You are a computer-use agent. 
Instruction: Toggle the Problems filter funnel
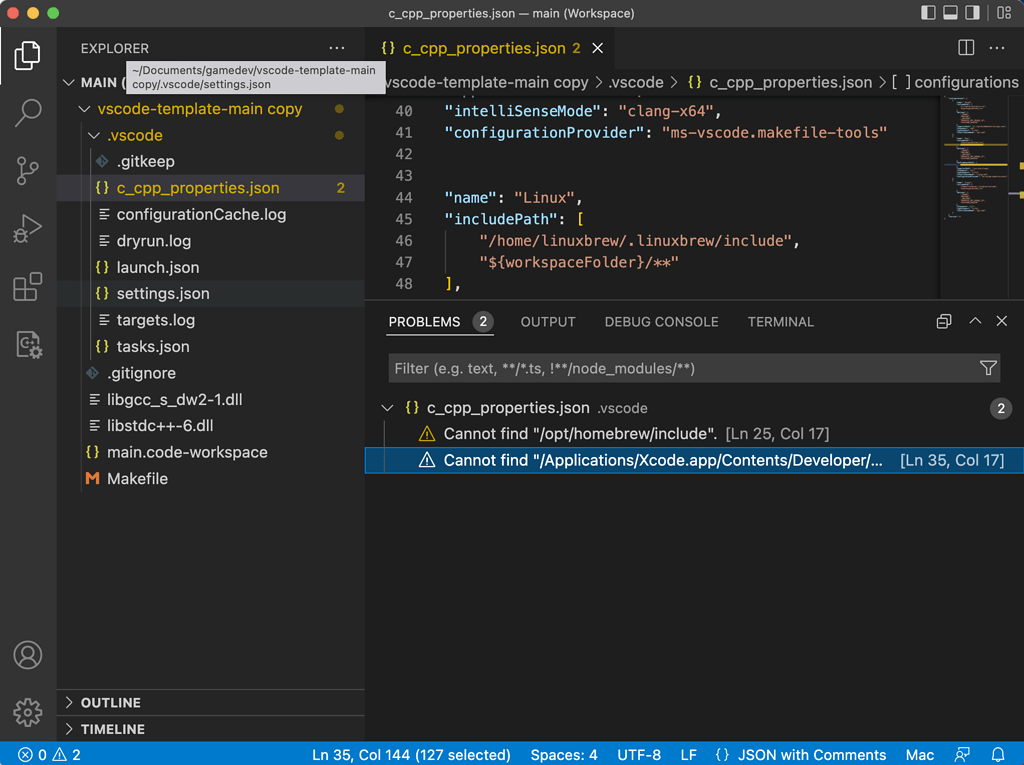coord(988,367)
